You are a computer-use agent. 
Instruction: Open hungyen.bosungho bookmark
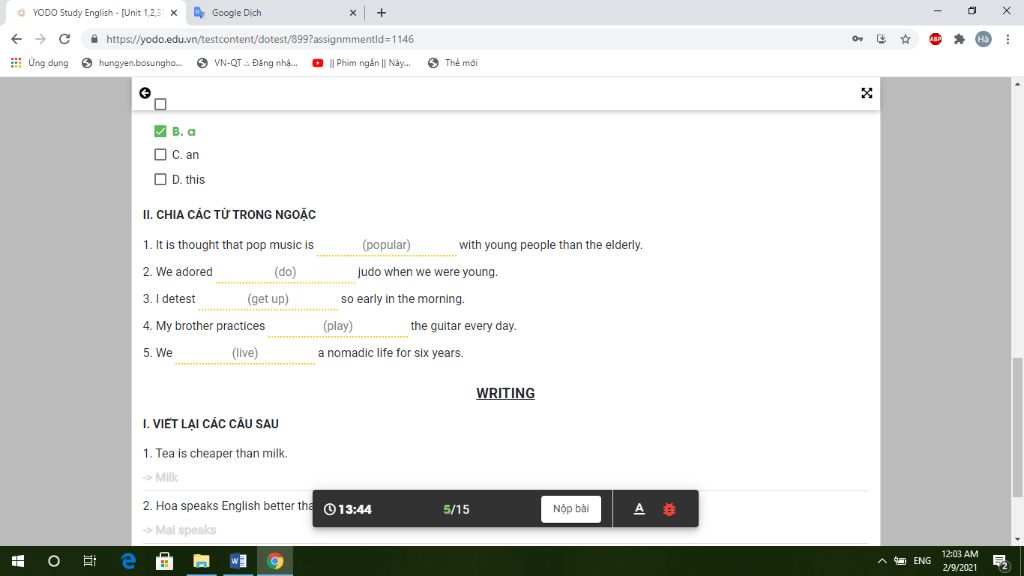click(x=132, y=63)
